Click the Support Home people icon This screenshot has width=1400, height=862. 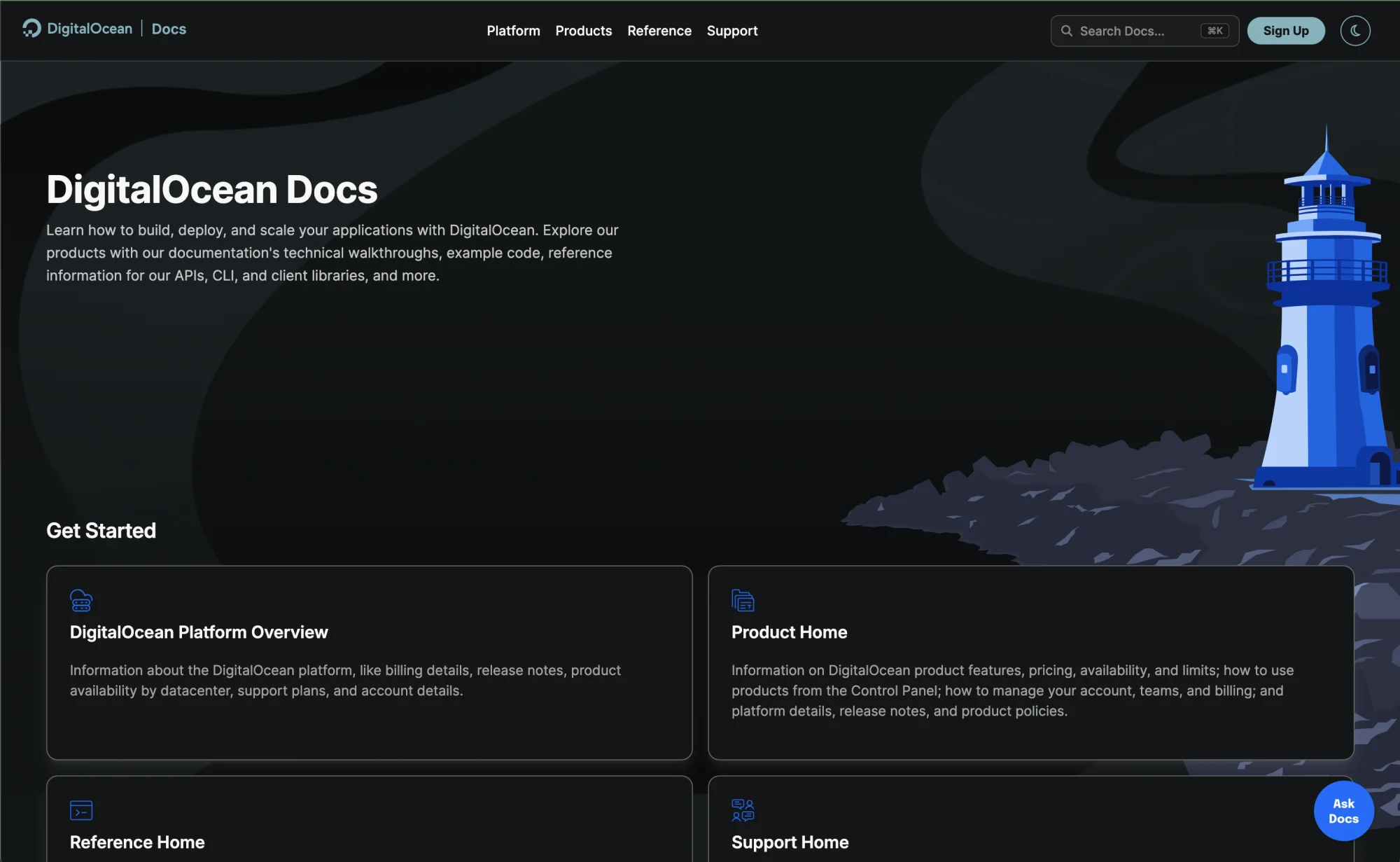coord(743,810)
